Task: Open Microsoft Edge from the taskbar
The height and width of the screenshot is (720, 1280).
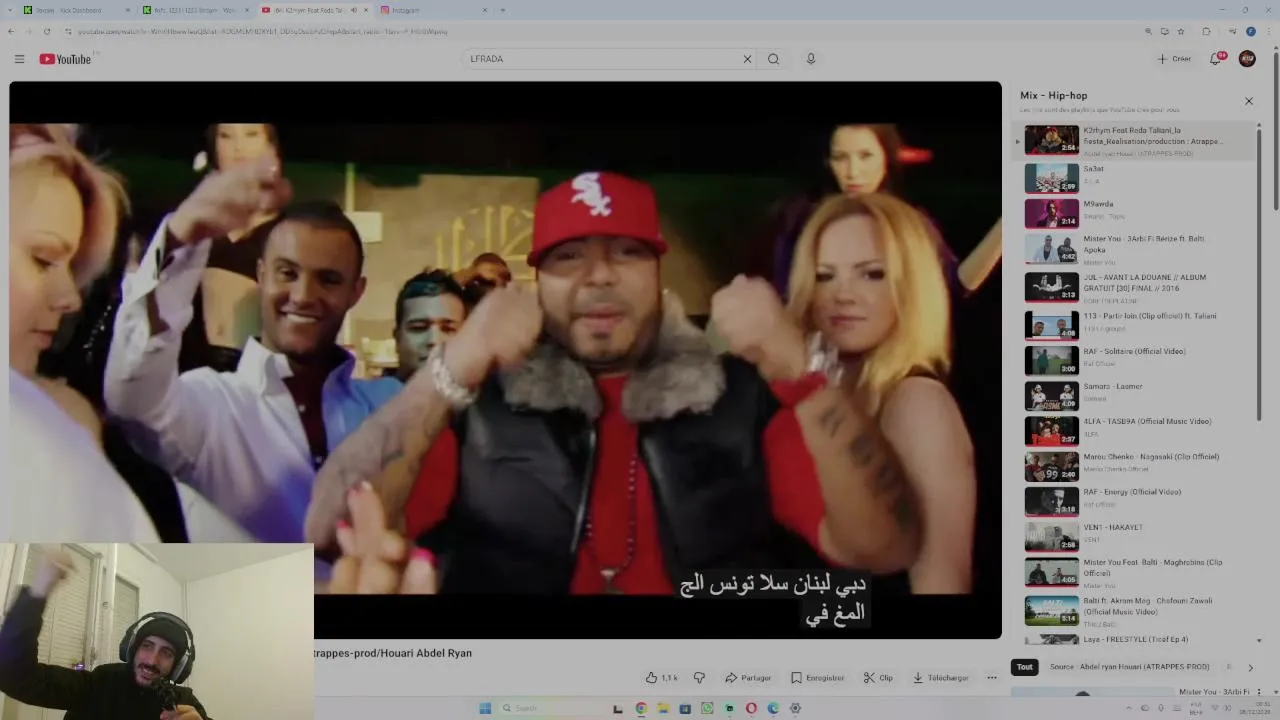Action: [x=773, y=708]
